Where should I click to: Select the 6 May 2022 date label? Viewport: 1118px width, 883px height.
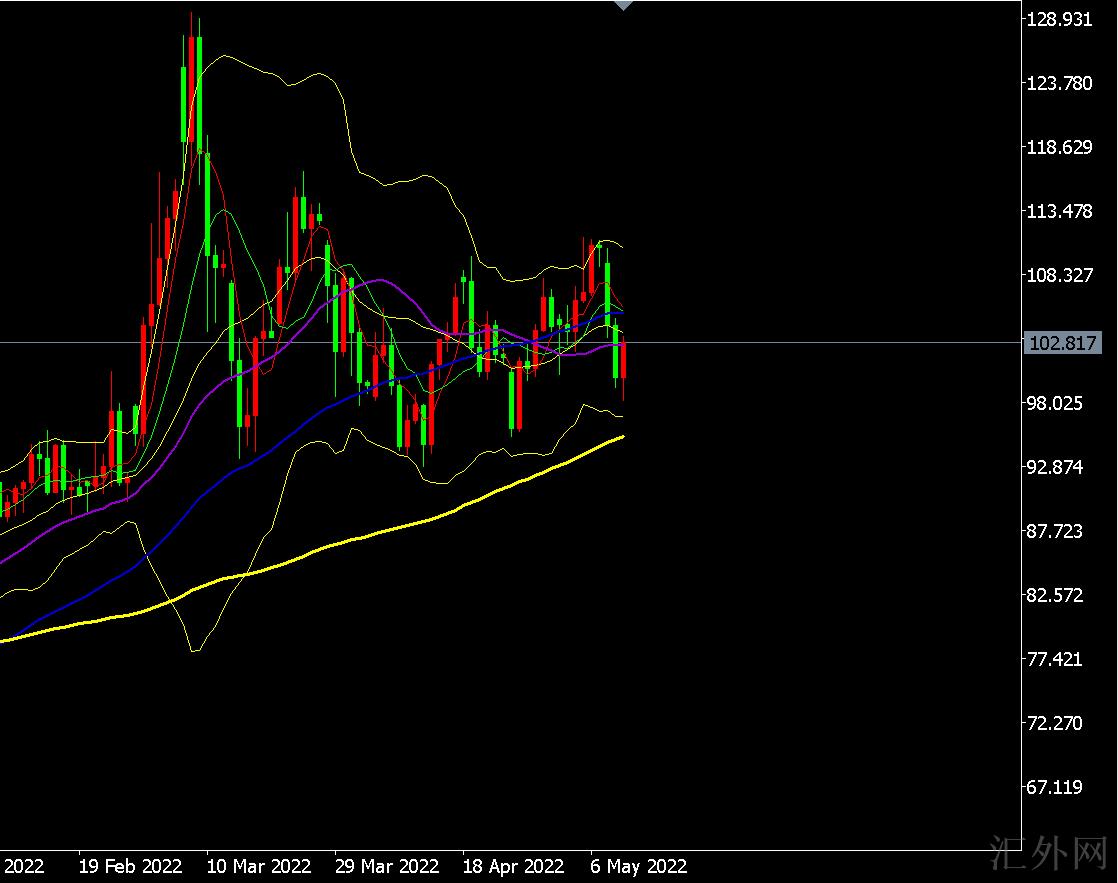coord(638,865)
